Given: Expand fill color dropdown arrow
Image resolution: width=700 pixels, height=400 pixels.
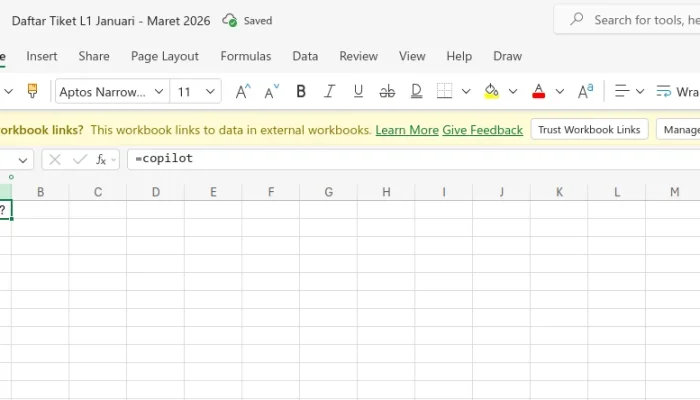Looking at the screenshot, I should pyautogui.click(x=513, y=92).
